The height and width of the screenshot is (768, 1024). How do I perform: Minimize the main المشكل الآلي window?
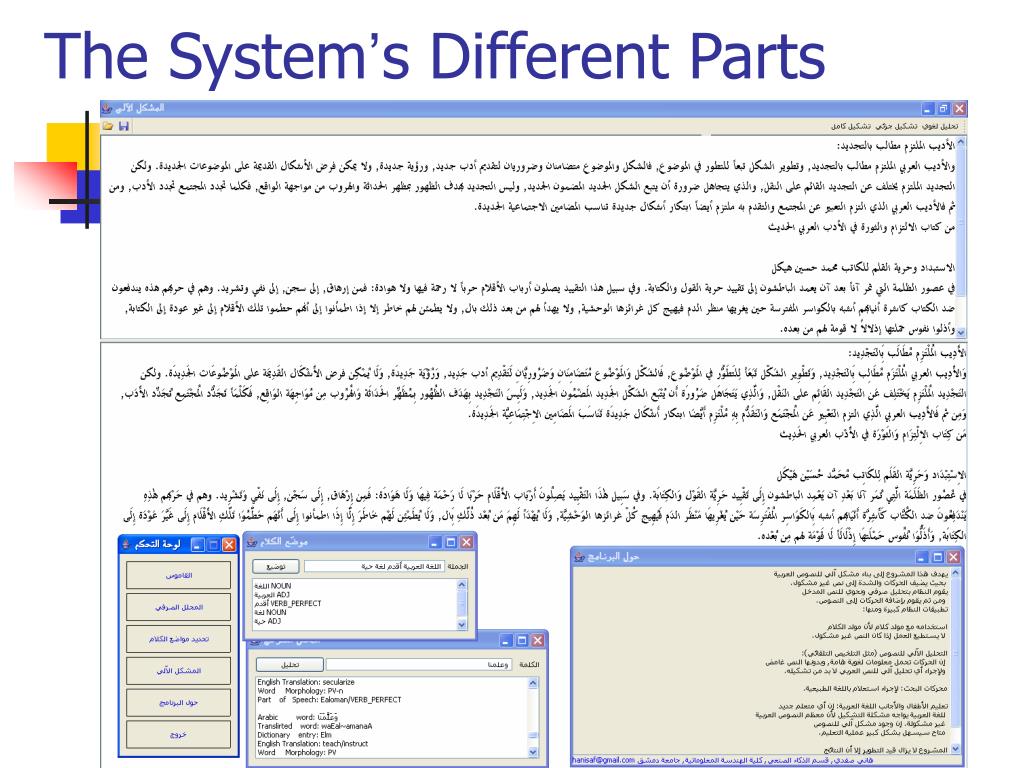tap(928, 108)
